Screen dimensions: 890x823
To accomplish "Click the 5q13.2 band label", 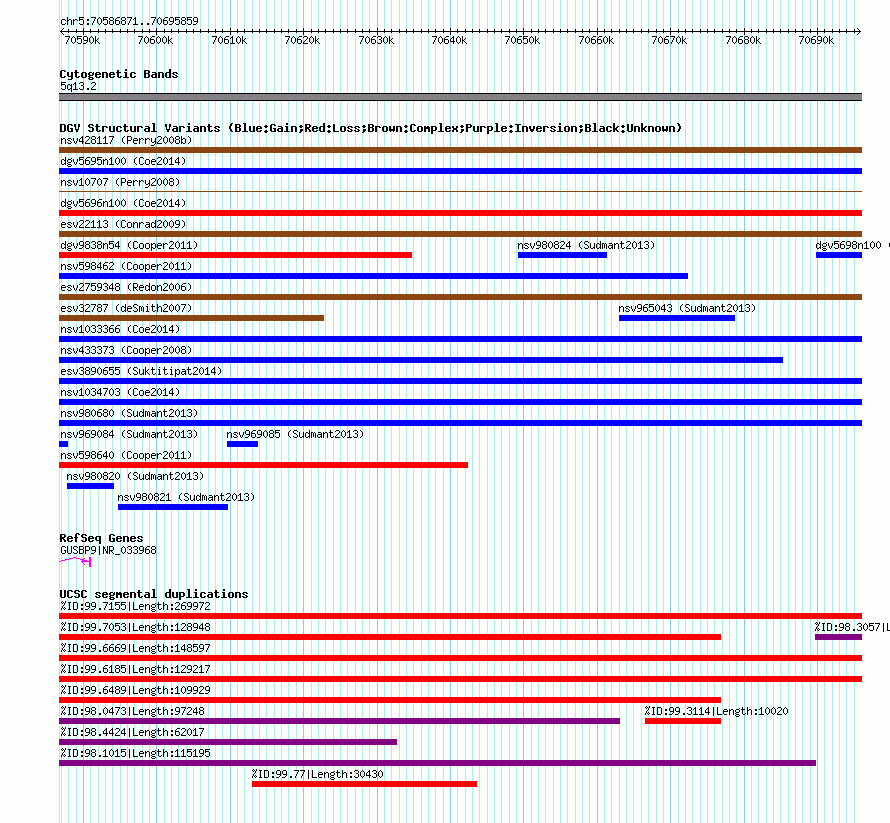I will pos(78,86).
